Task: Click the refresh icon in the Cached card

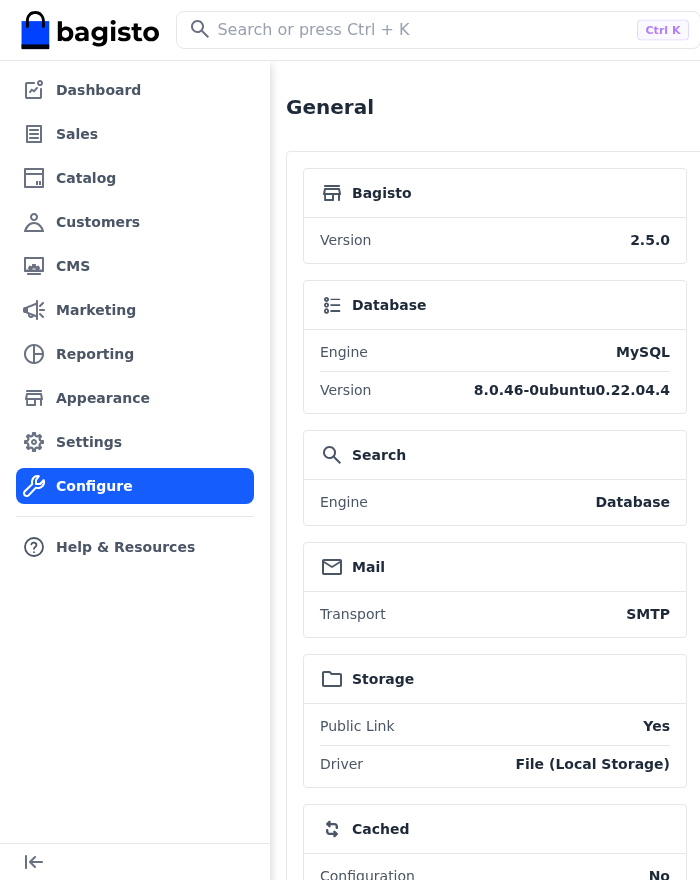Action: pos(332,829)
